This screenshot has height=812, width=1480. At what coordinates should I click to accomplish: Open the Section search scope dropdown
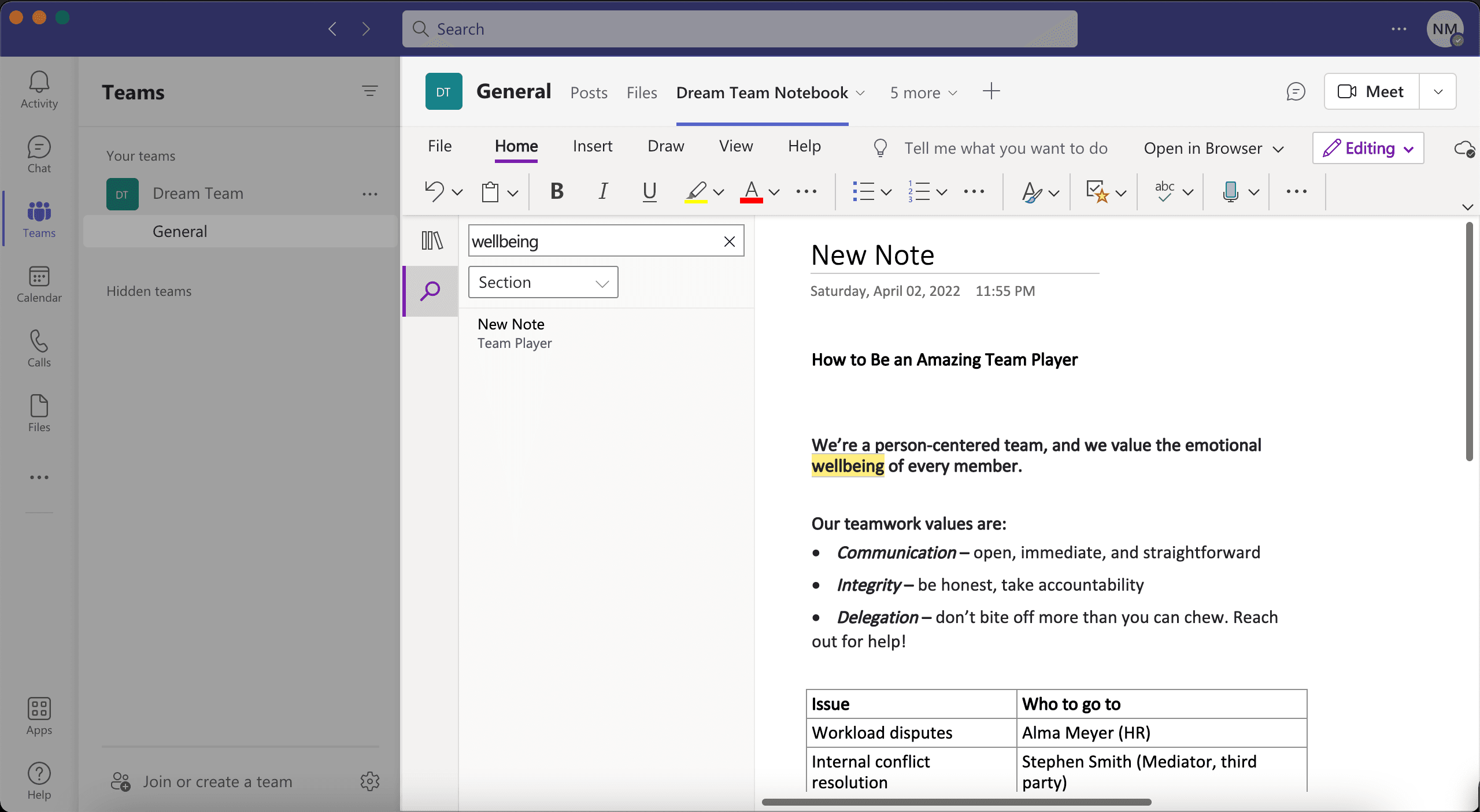[543, 282]
